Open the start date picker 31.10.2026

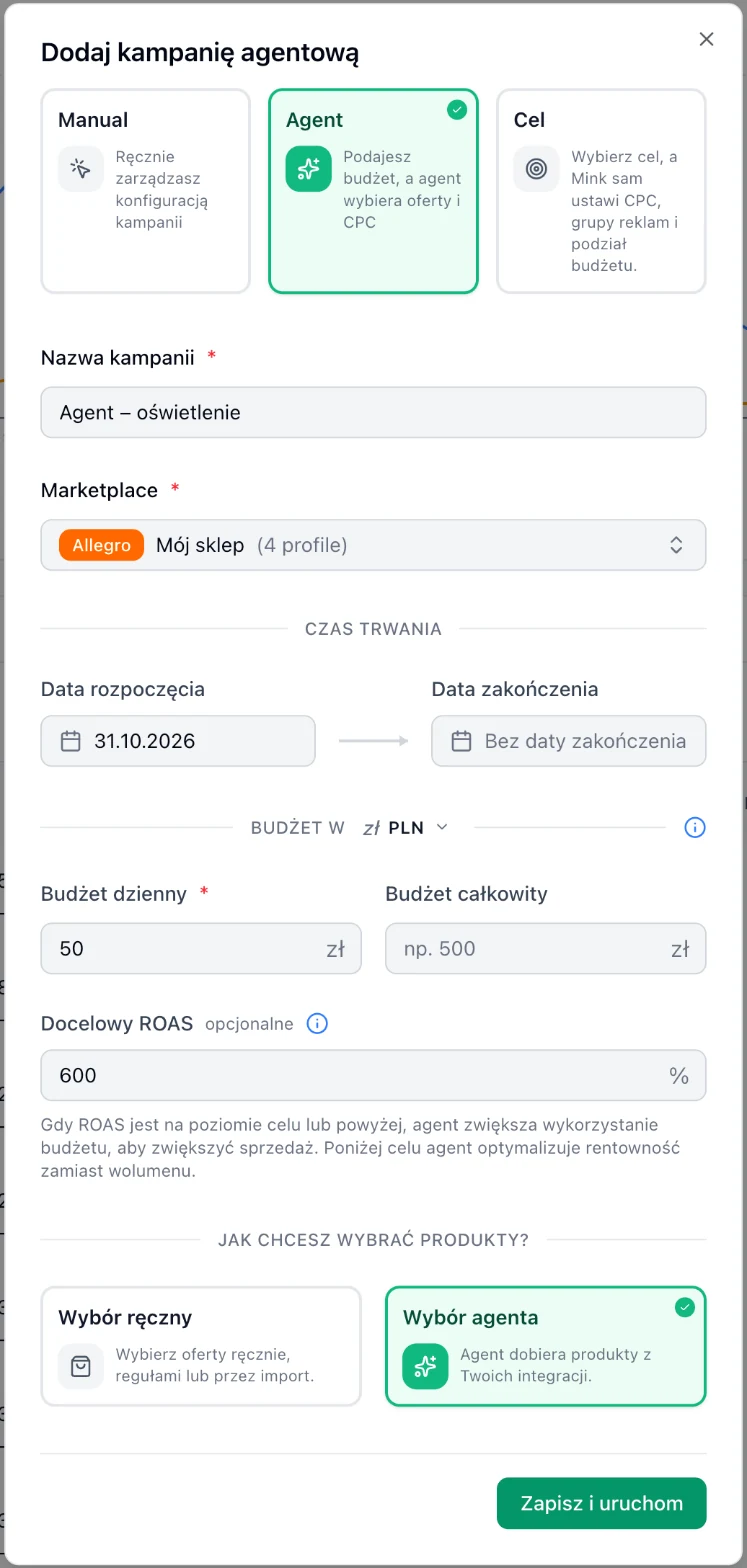(178, 741)
